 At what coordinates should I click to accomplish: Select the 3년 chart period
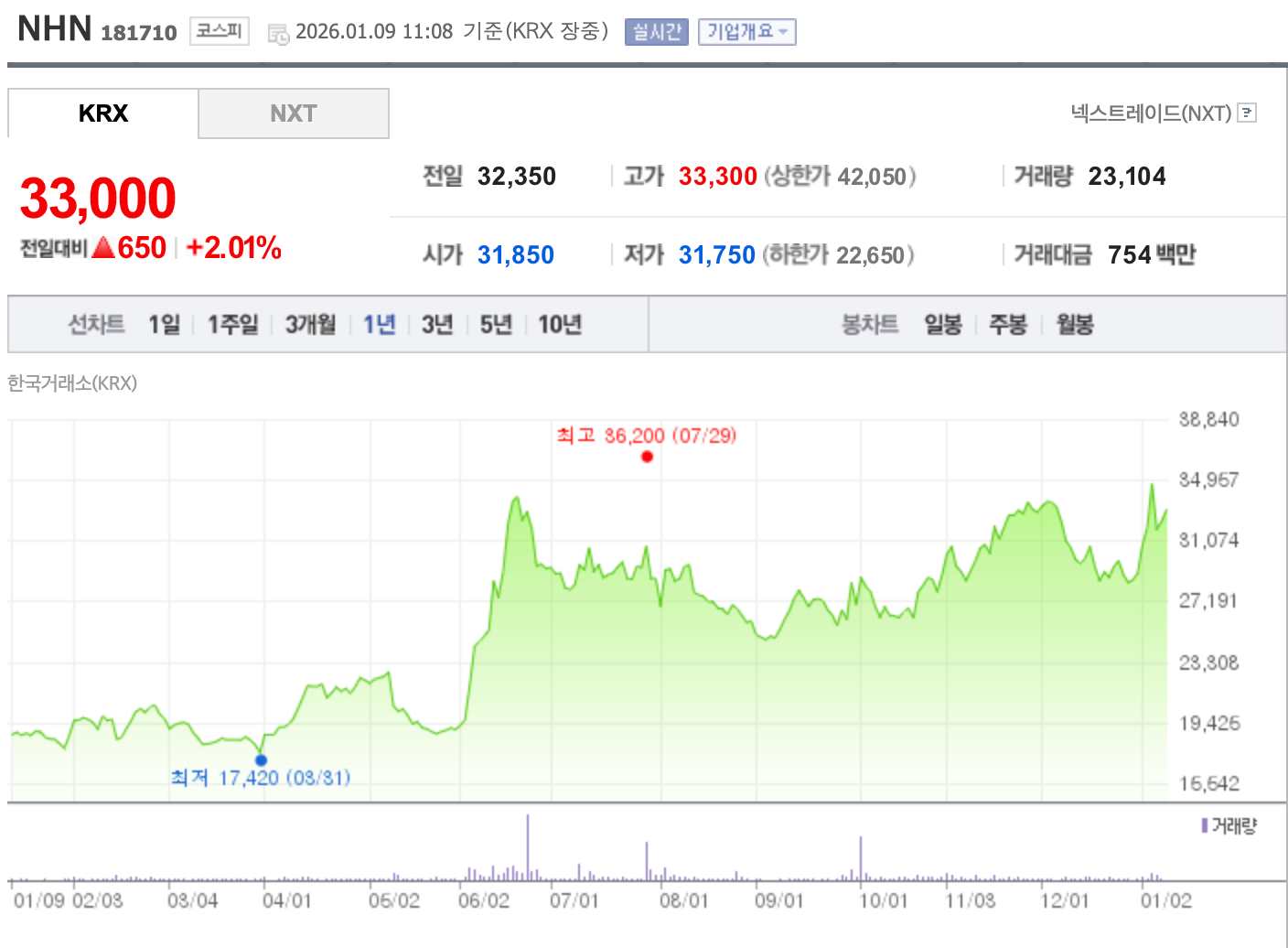click(x=436, y=324)
